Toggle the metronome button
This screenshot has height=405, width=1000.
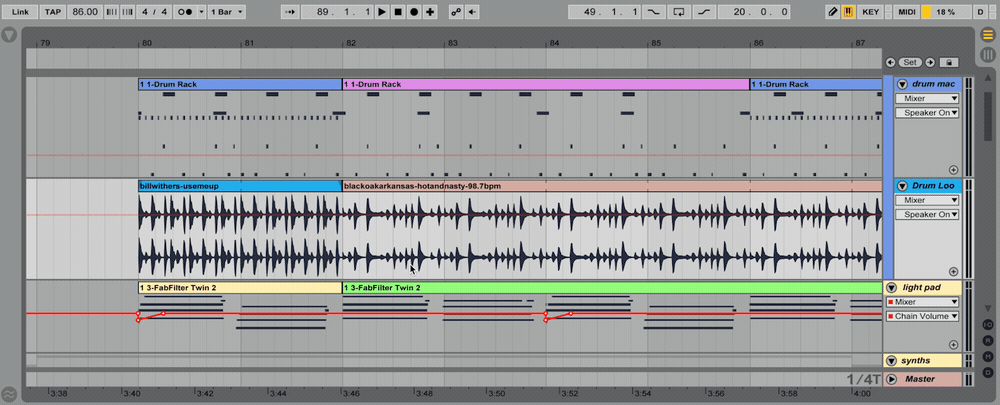[x=186, y=12]
